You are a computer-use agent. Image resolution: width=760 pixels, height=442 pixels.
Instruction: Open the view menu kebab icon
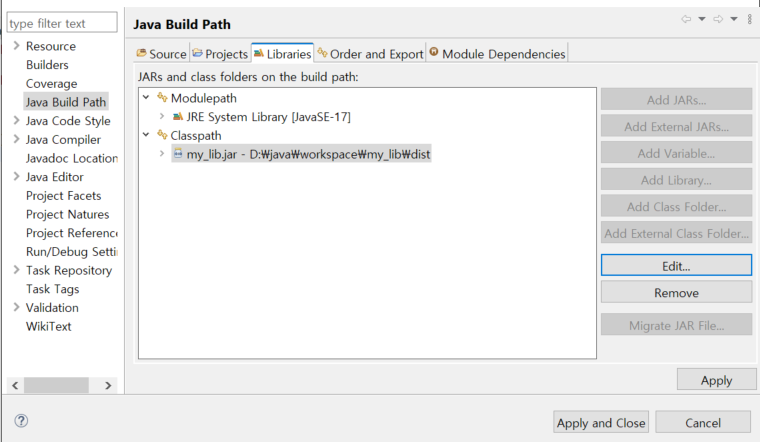point(750,19)
